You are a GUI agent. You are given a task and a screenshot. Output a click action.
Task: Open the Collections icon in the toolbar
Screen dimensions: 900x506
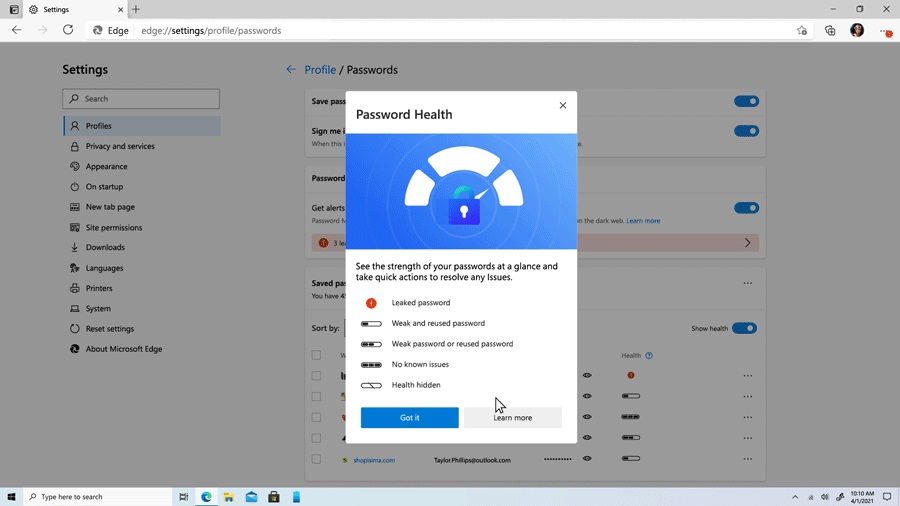click(830, 31)
